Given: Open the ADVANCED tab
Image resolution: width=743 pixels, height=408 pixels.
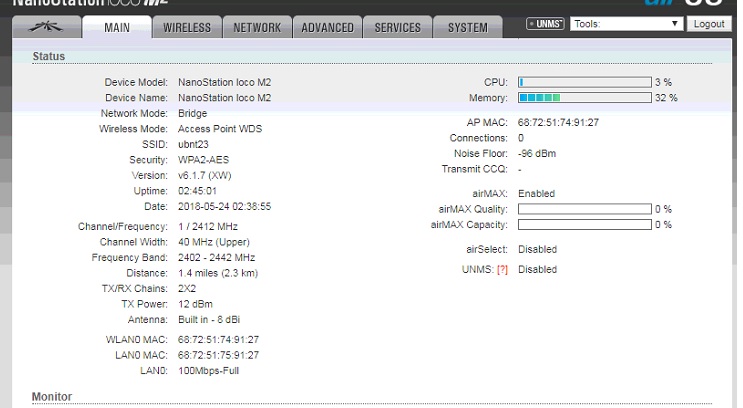Looking at the screenshot, I should [x=327, y=27].
